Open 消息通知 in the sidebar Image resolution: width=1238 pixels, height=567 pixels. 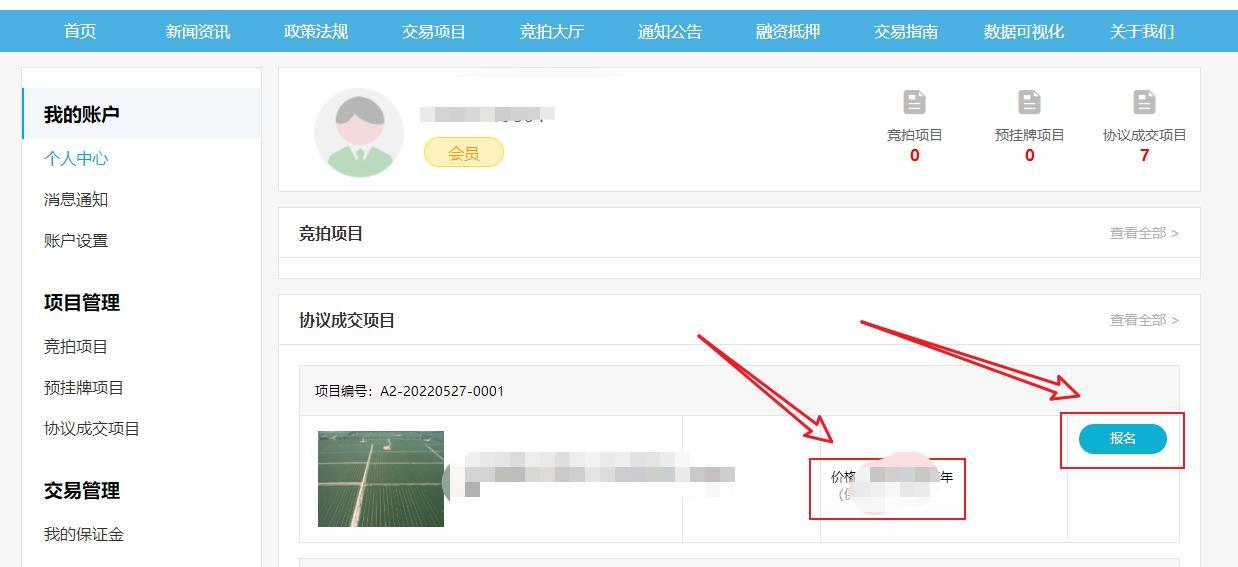coord(76,199)
